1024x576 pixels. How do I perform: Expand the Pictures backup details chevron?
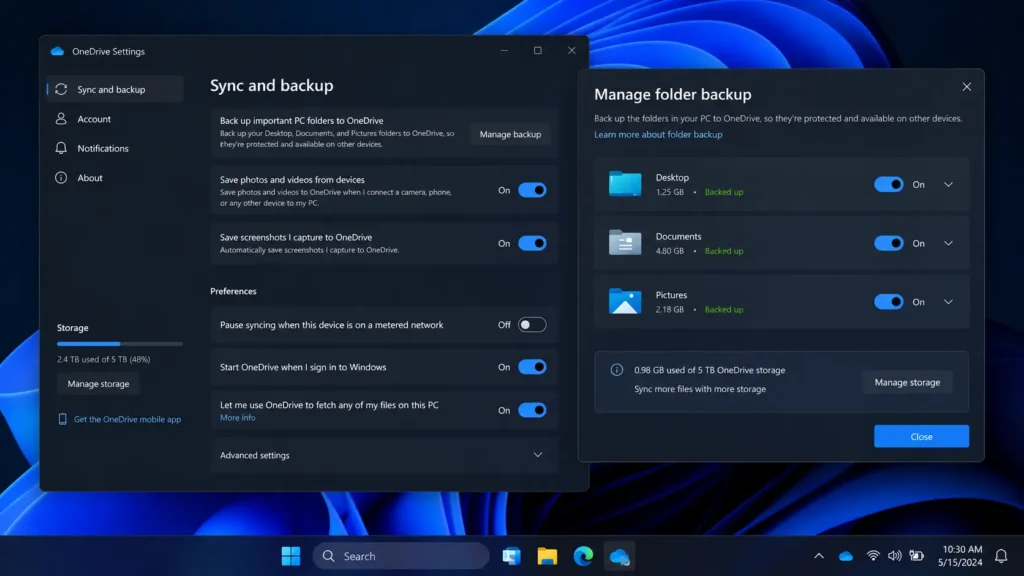(948, 302)
